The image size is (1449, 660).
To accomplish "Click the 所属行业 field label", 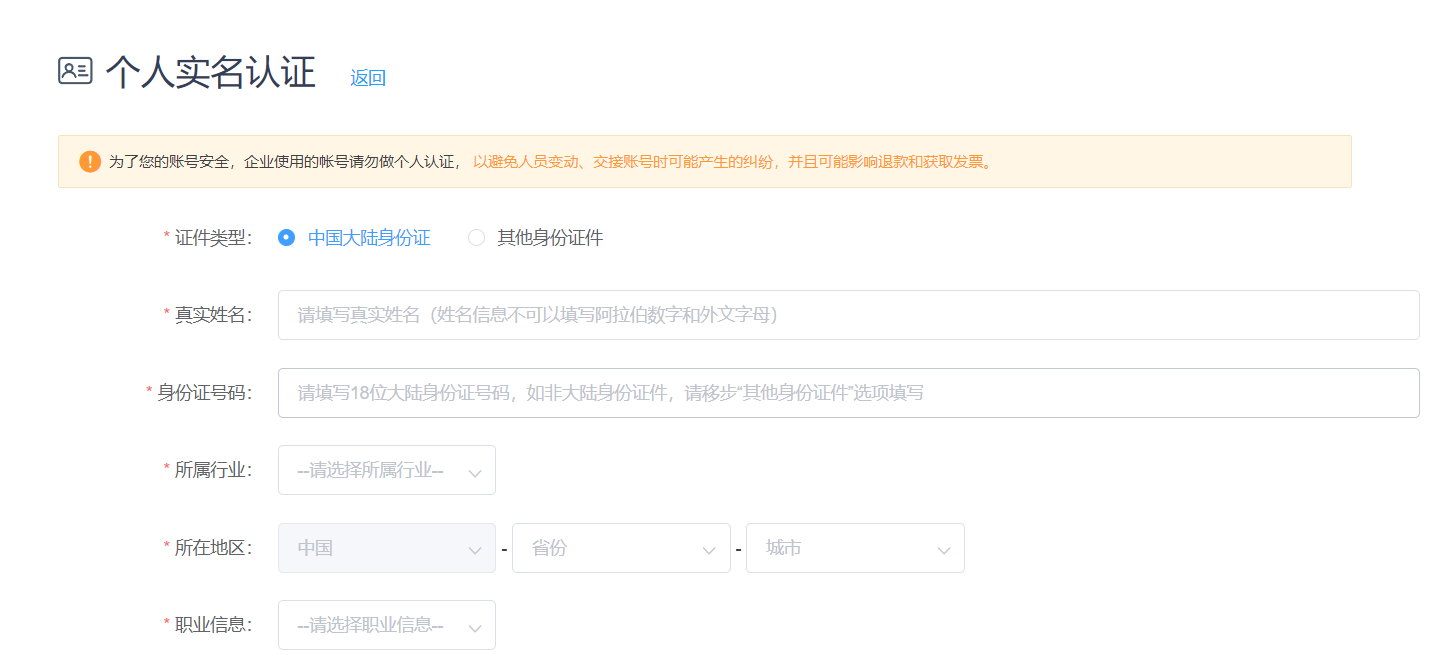I will coord(212,470).
